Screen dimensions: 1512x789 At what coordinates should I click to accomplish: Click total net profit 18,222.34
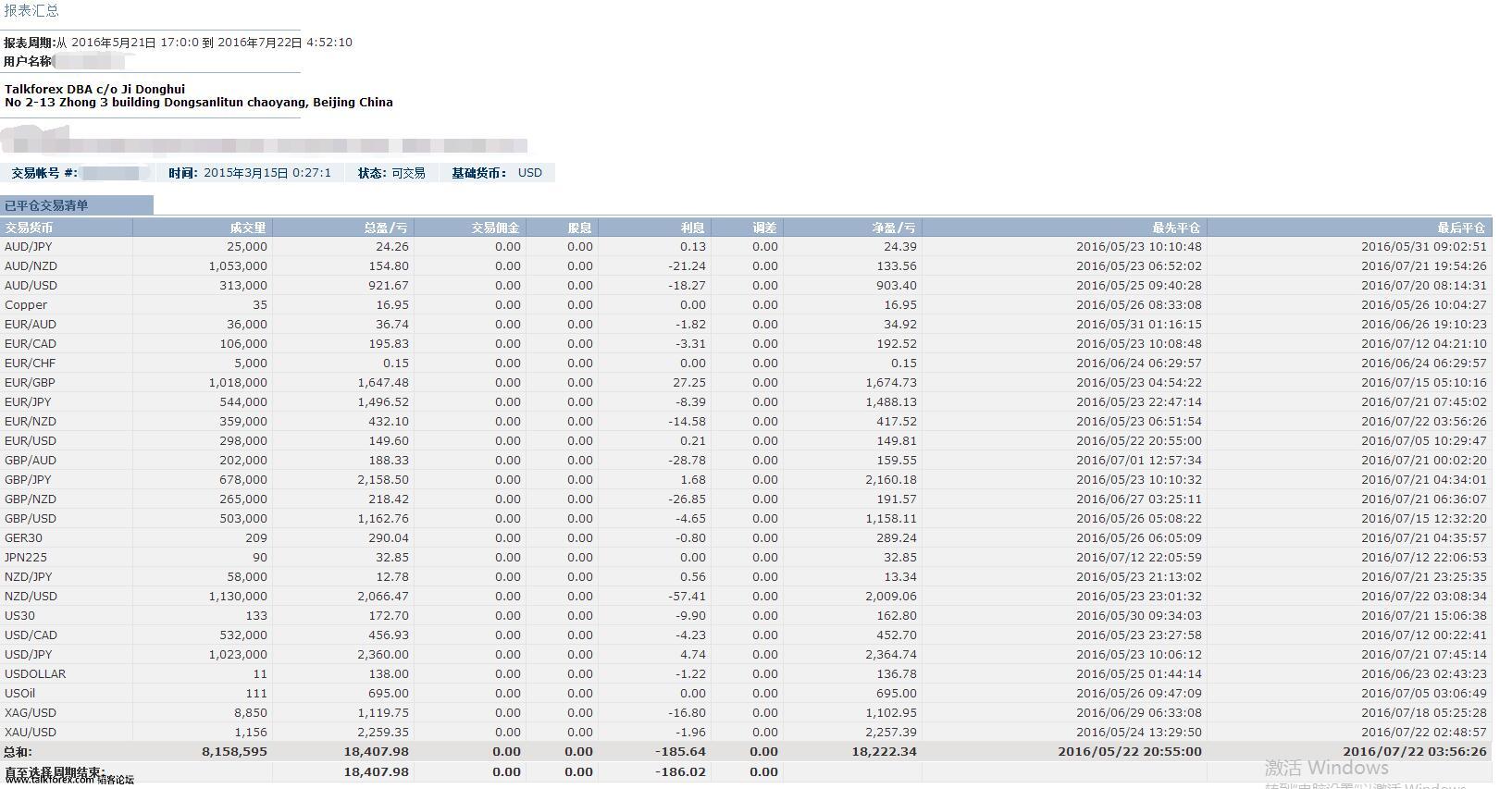click(x=884, y=751)
